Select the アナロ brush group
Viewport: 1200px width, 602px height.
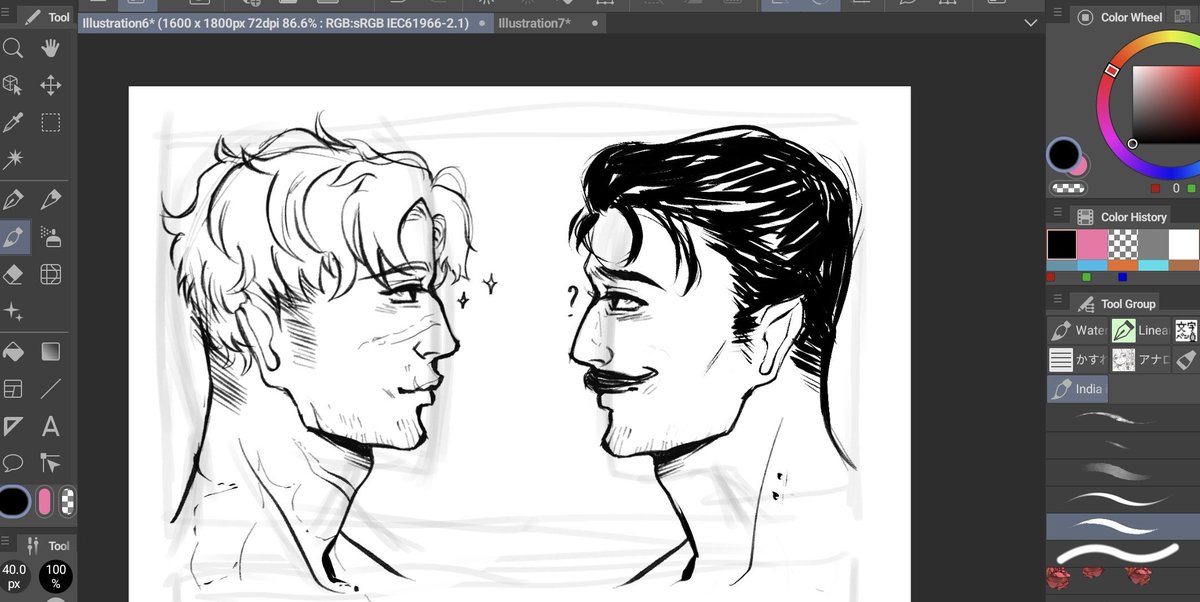(1139, 360)
